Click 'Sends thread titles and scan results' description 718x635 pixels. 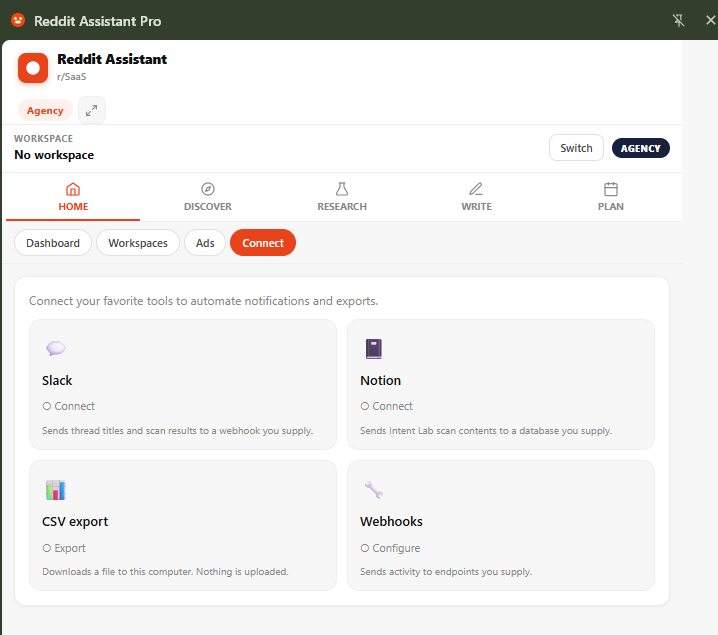pyautogui.click(x=178, y=431)
